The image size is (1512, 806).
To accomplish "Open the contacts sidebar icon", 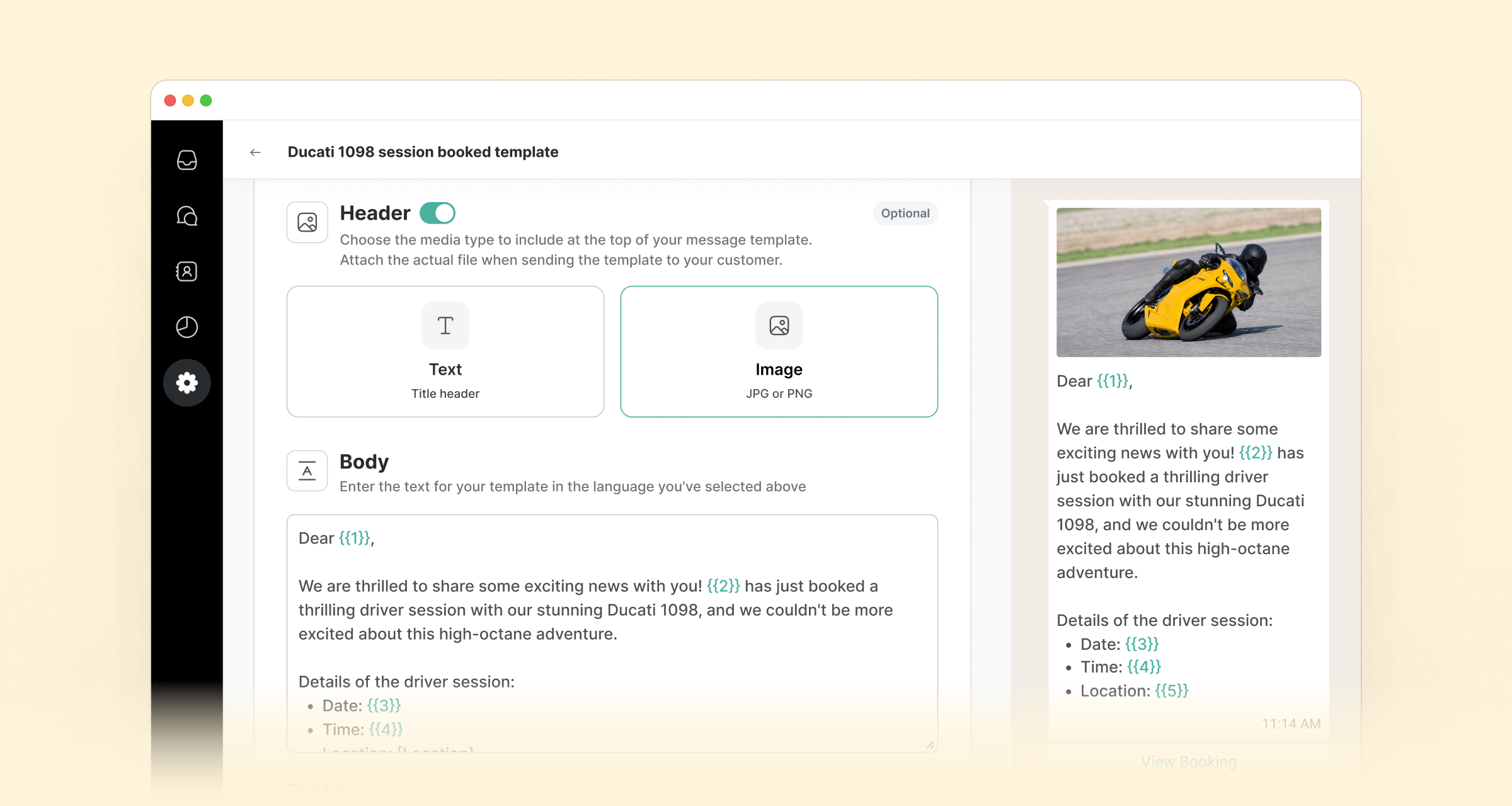I will [x=186, y=271].
